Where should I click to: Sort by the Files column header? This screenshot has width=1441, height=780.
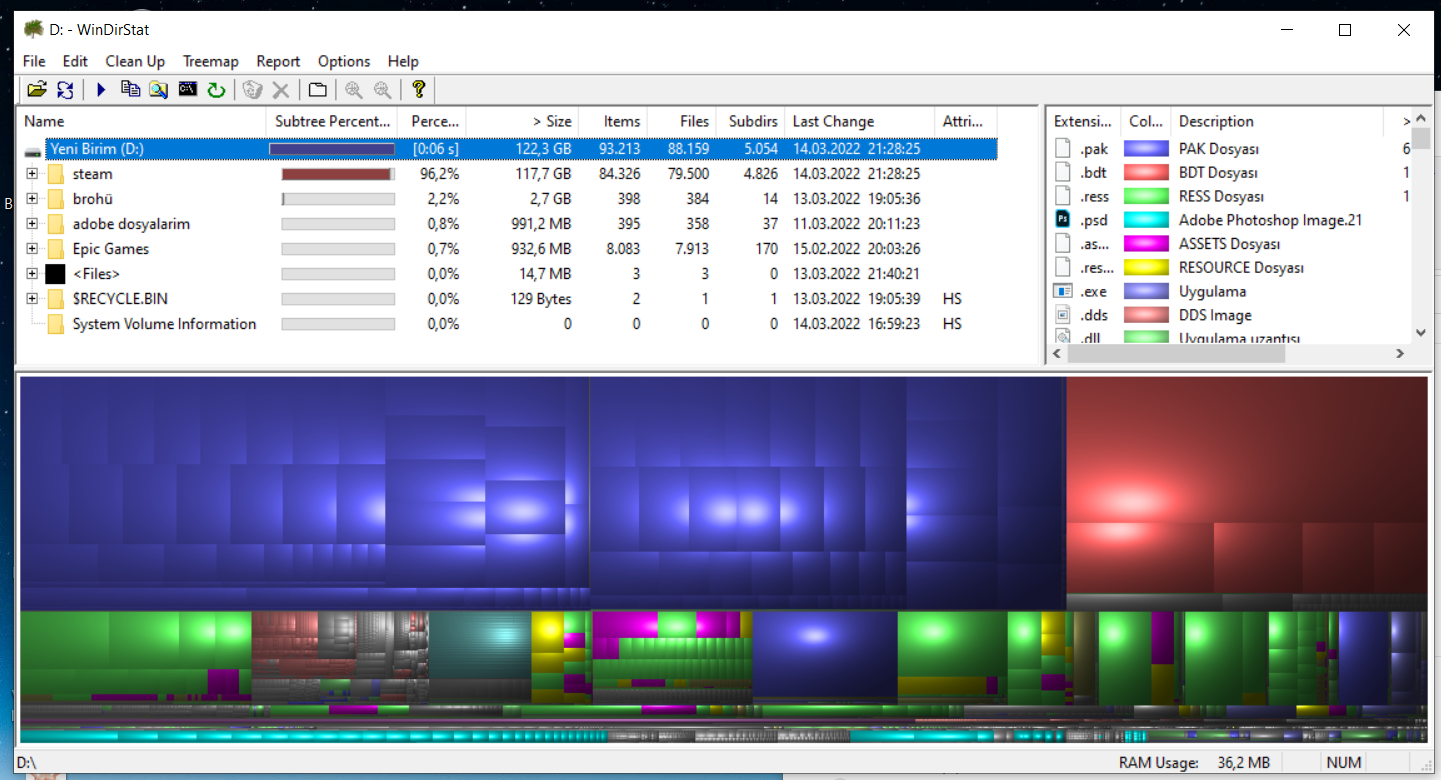tap(683, 121)
